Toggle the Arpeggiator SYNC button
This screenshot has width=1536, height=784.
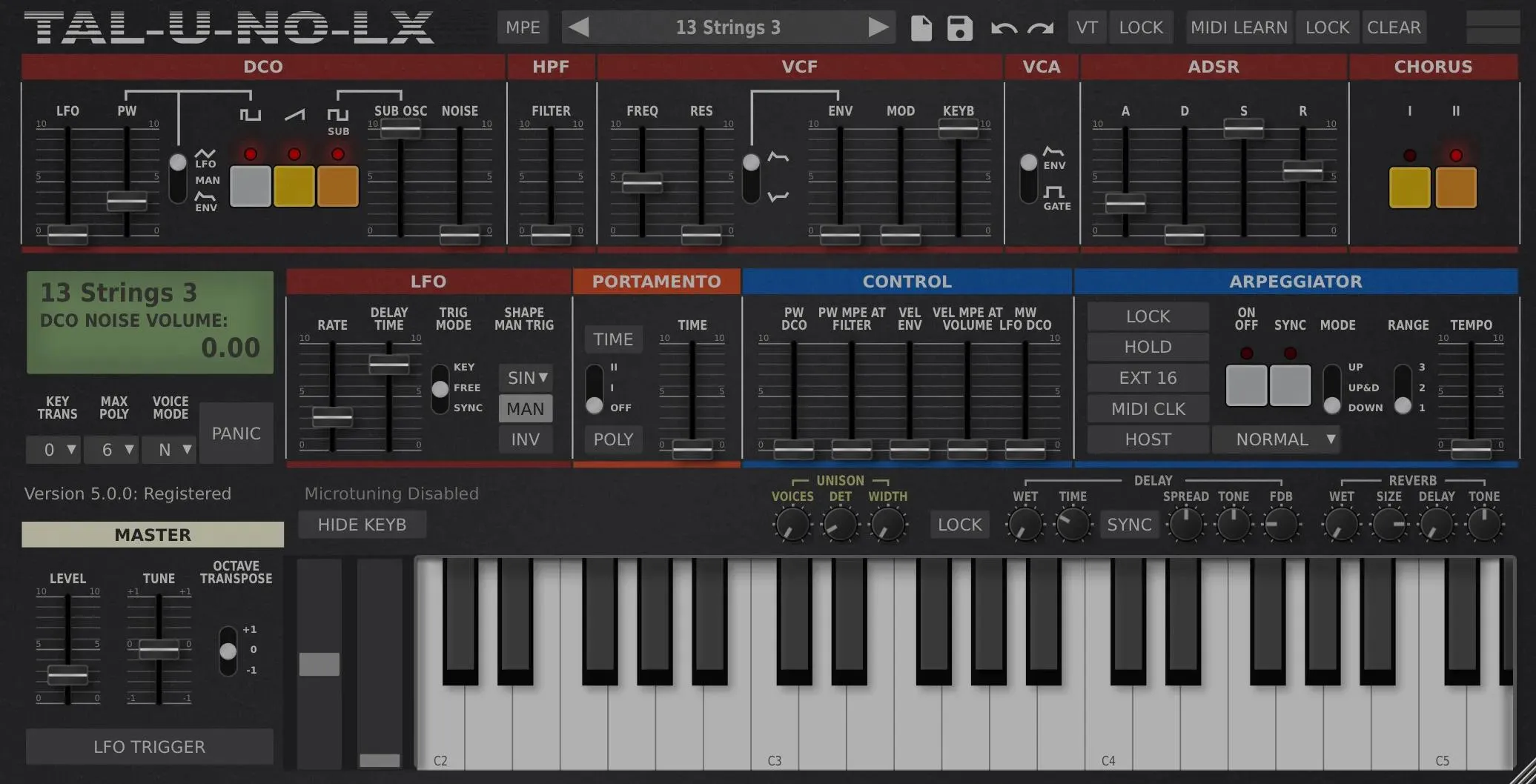click(x=1291, y=385)
